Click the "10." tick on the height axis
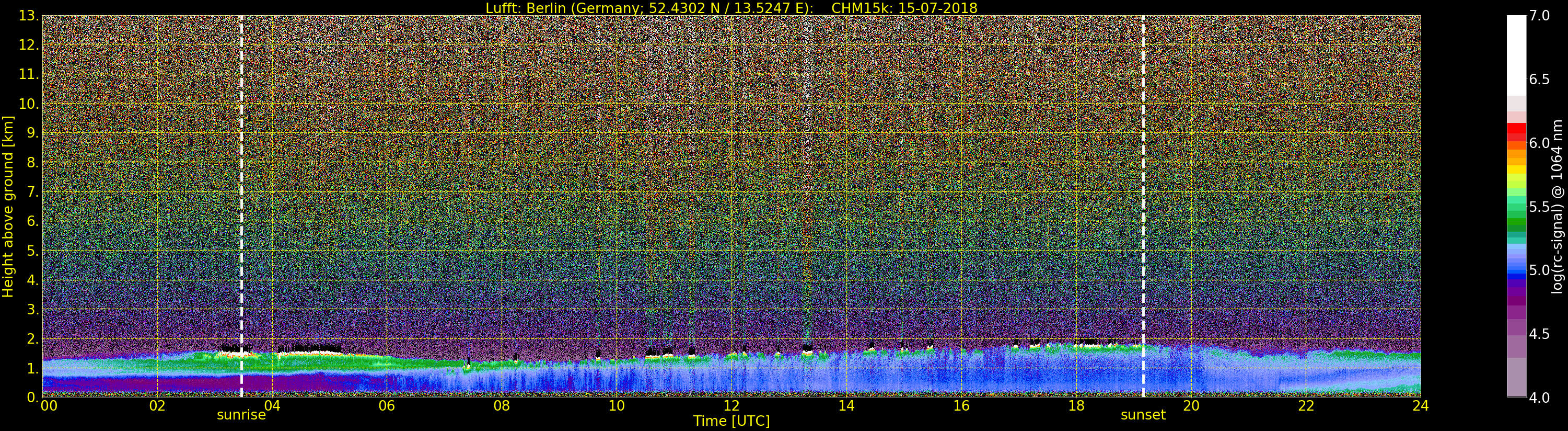The height and width of the screenshot is (431, 1568). click(29, 104)
